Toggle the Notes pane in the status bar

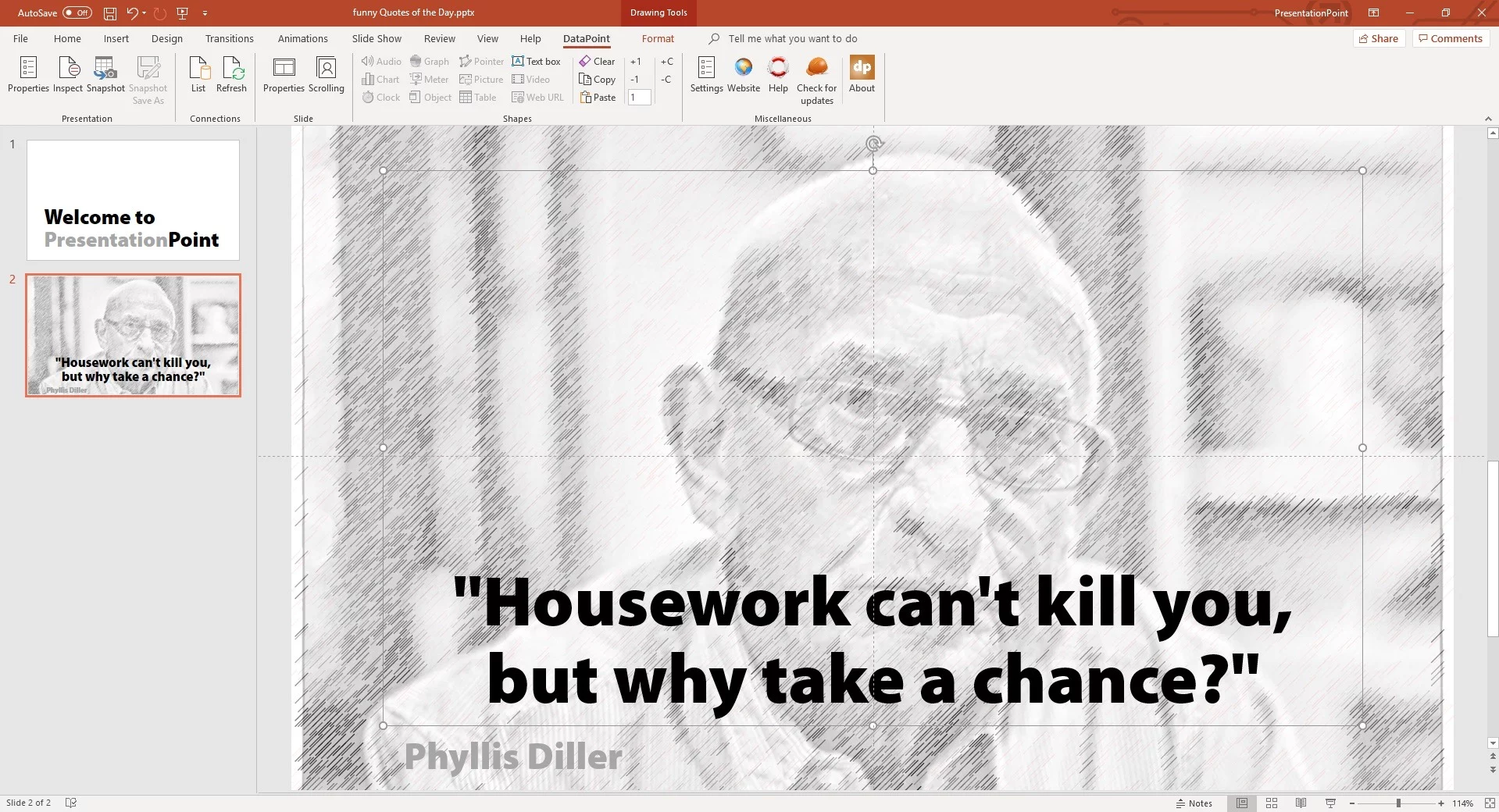1194,803
